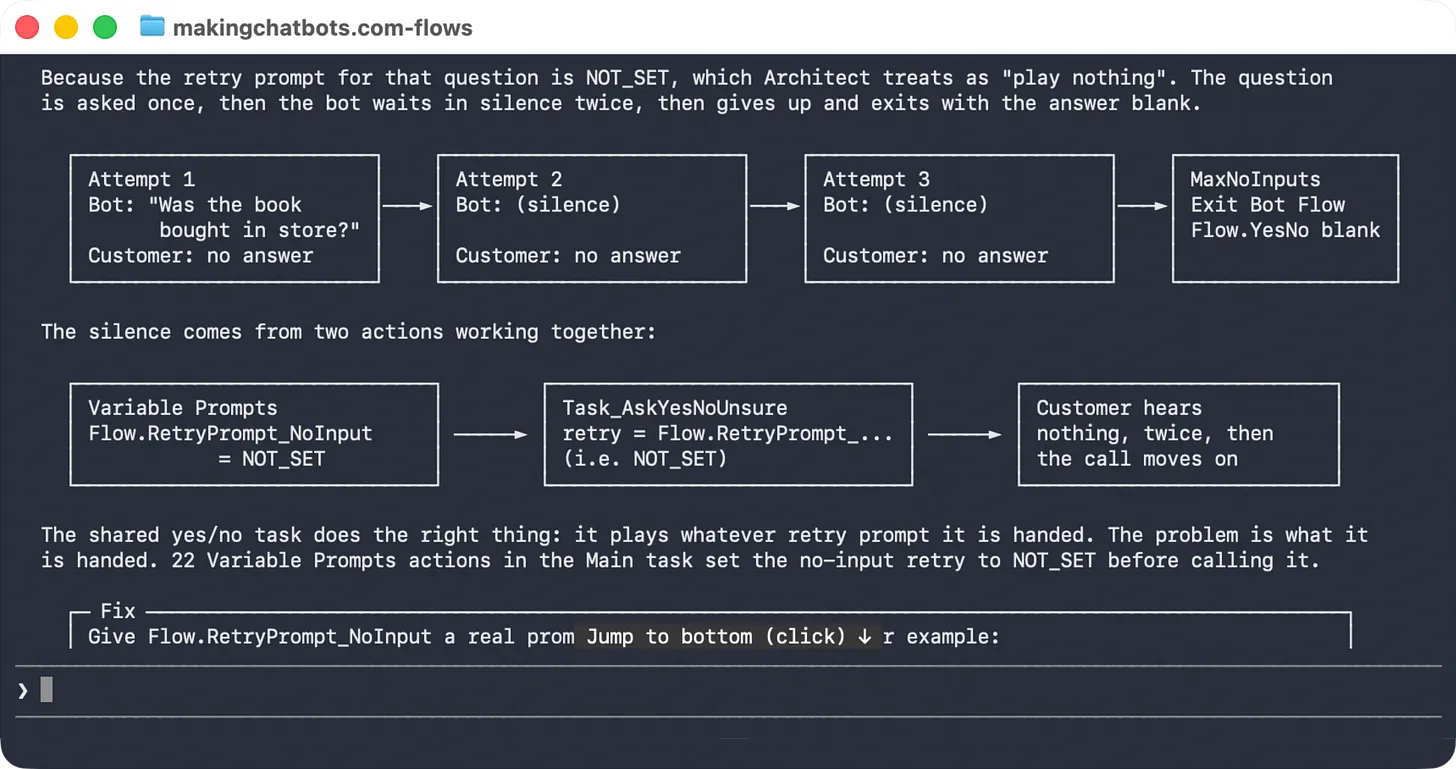The image size is (1456, 769).
Task: Maximize the window using the green button
Action: coord(105,27)
